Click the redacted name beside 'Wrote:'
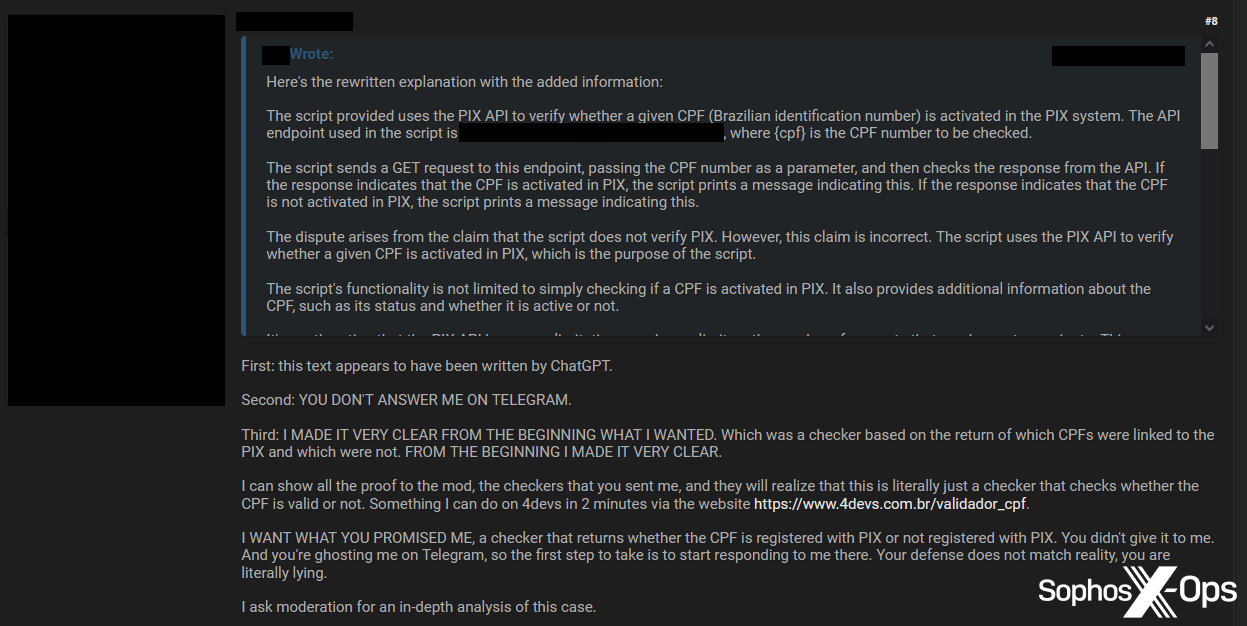This screenshot has width=1247, height=626. (275, 53)
